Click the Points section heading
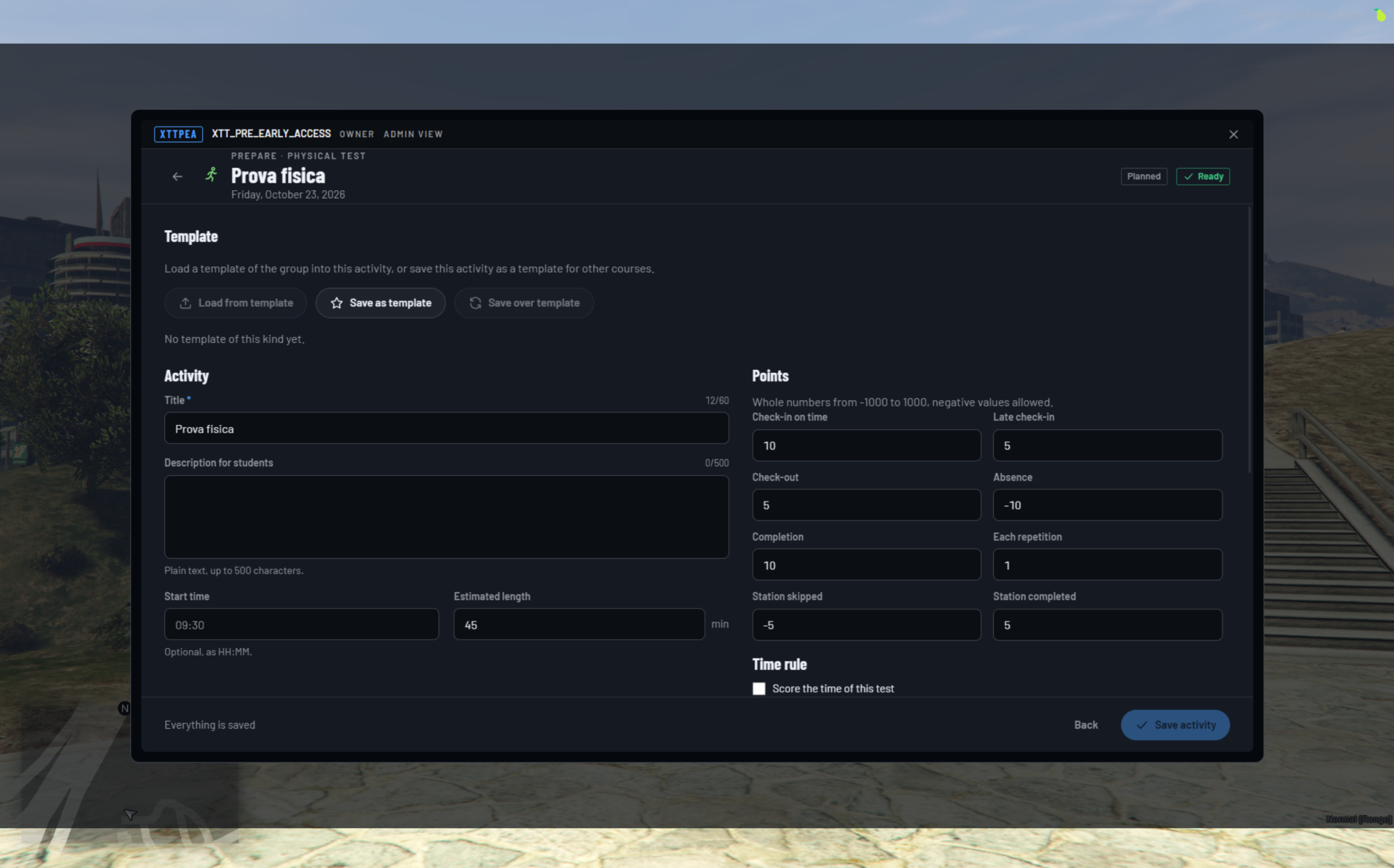The image size is (1394, 868). tap(770, 376)
